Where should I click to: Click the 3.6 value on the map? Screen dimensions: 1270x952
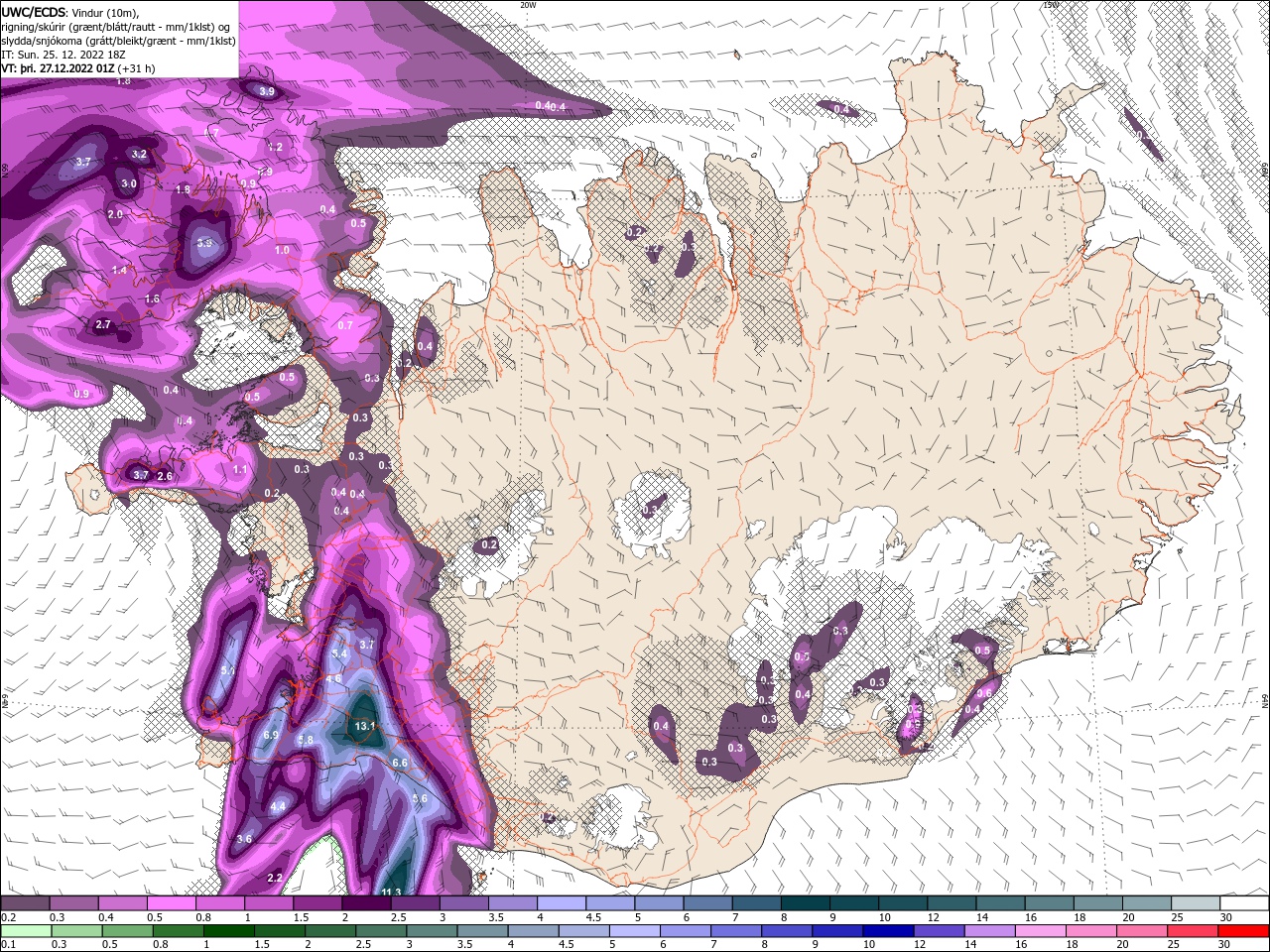coord(245,839)
